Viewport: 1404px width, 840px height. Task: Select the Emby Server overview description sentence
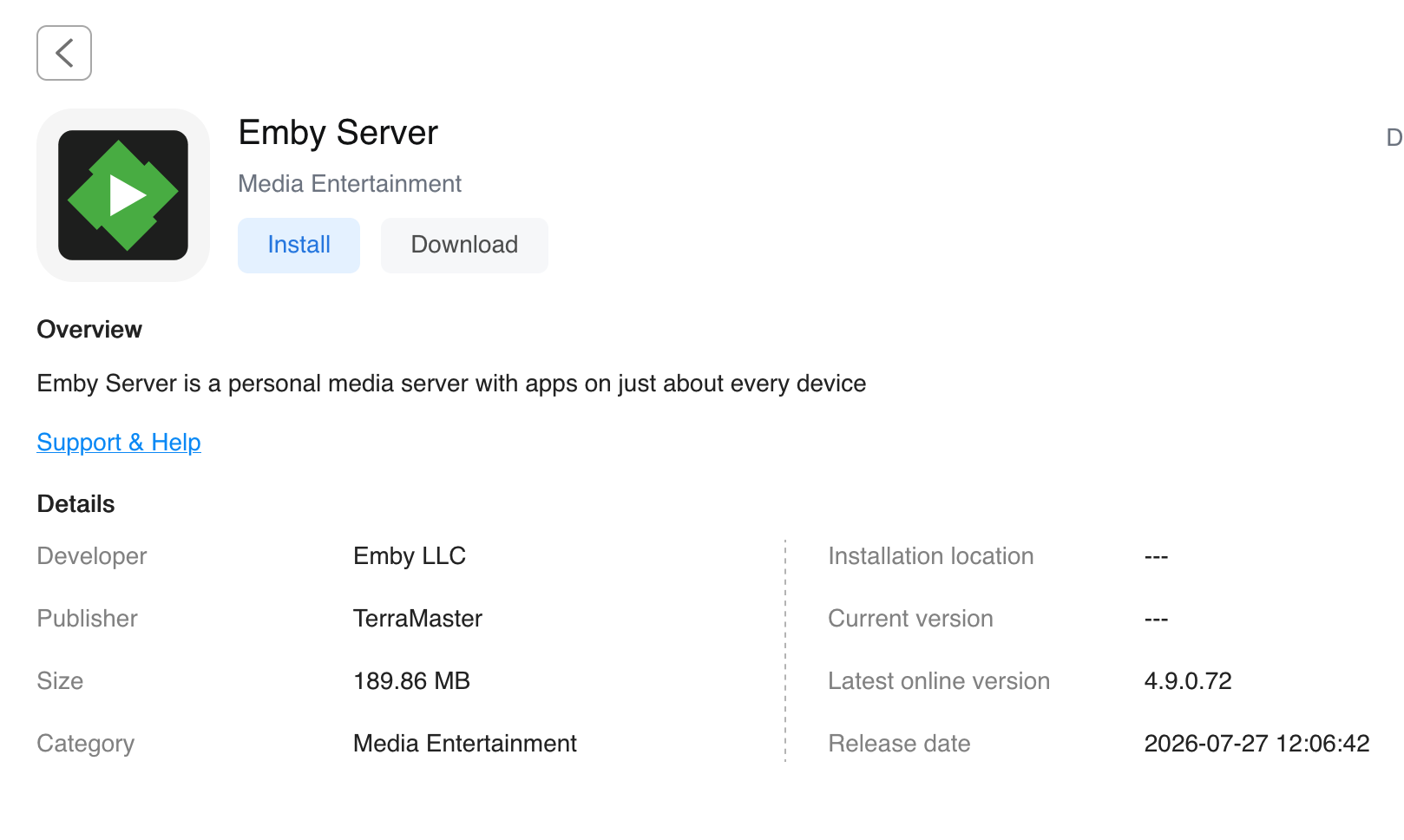click(451, 384)
